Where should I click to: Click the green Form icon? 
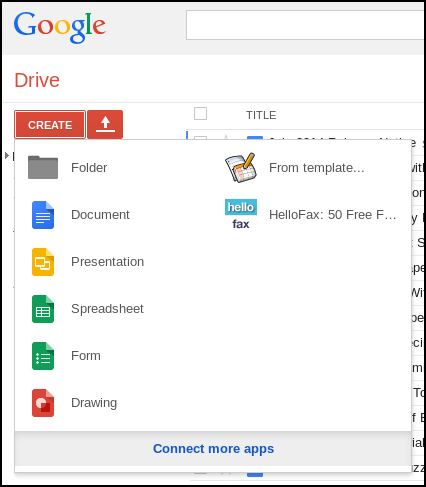pos(43,356)
